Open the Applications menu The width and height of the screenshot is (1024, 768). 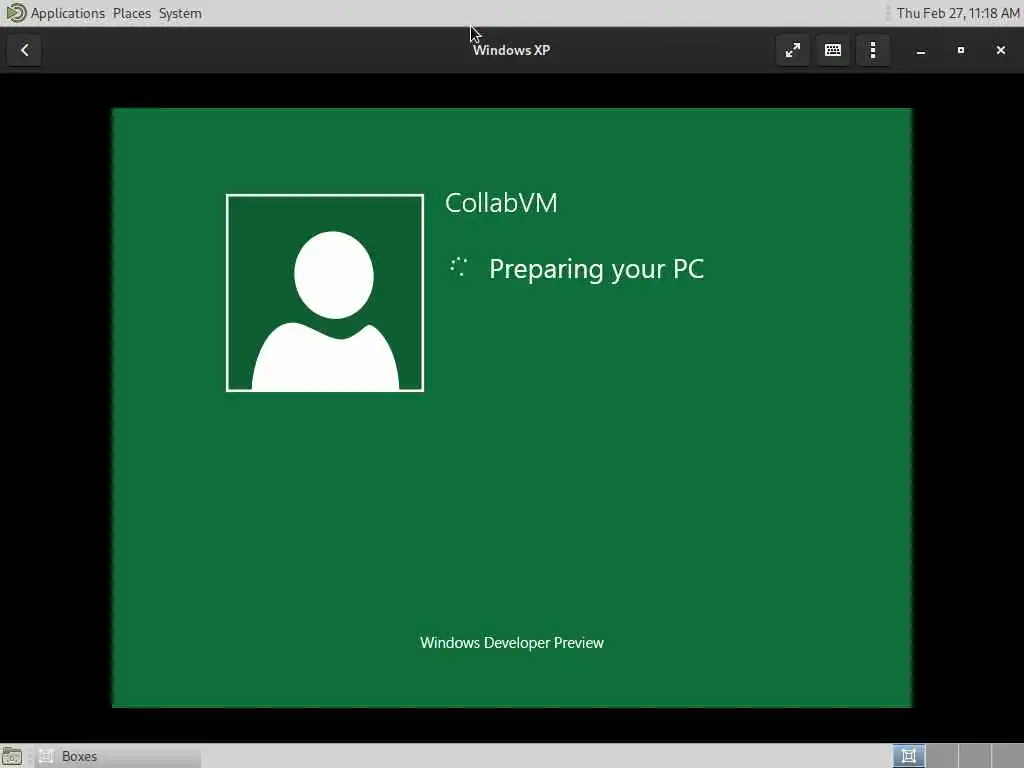click(67, 13)
